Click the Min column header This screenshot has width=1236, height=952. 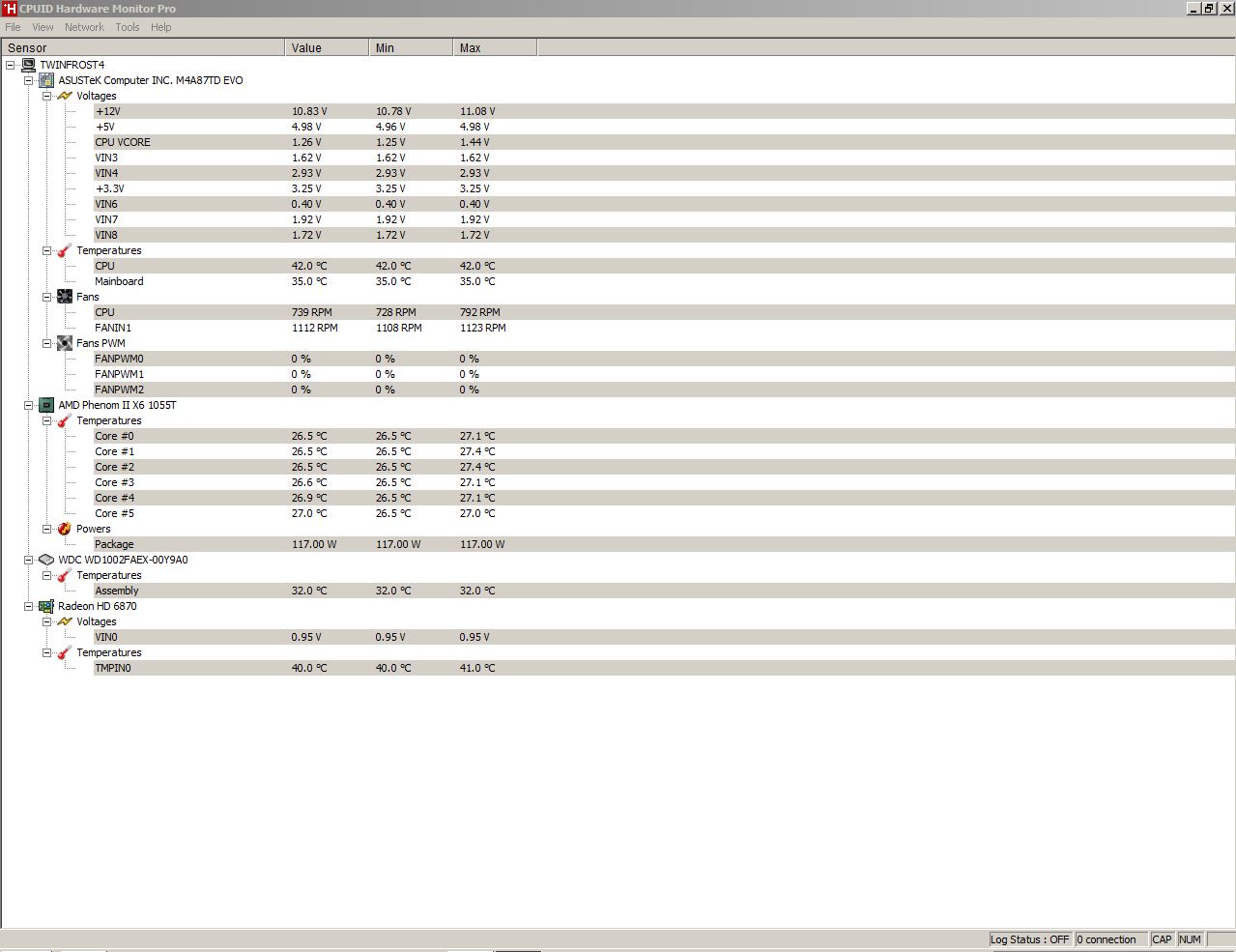tap(412, 47)
